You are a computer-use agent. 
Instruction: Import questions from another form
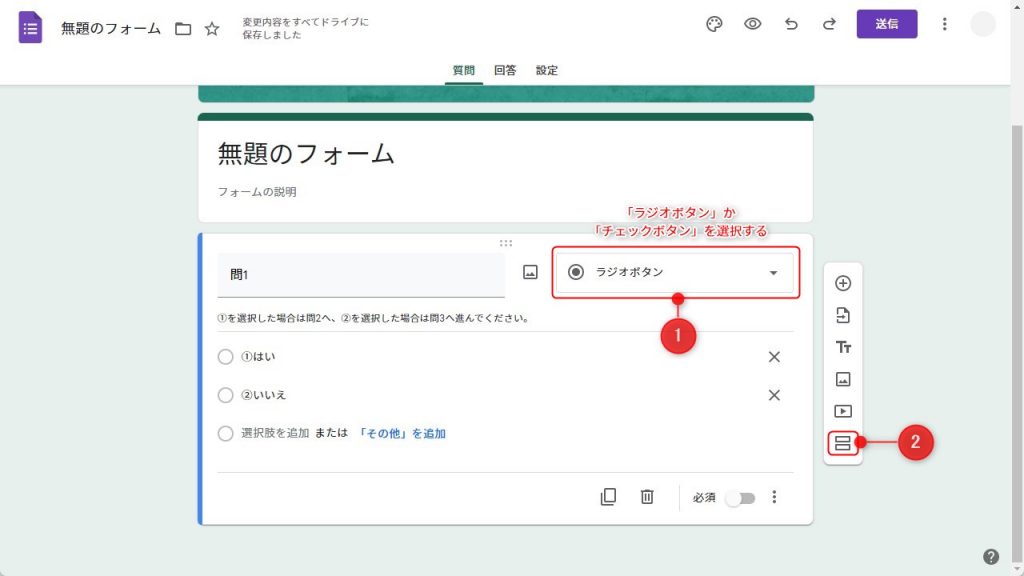click(x=843, y=315)
